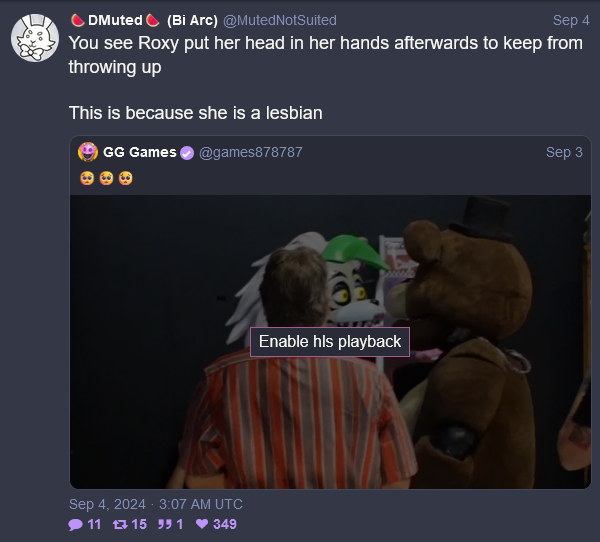Open the @MutedNotSuited handle link
600x542 pixels.
[x=280, y=20]
